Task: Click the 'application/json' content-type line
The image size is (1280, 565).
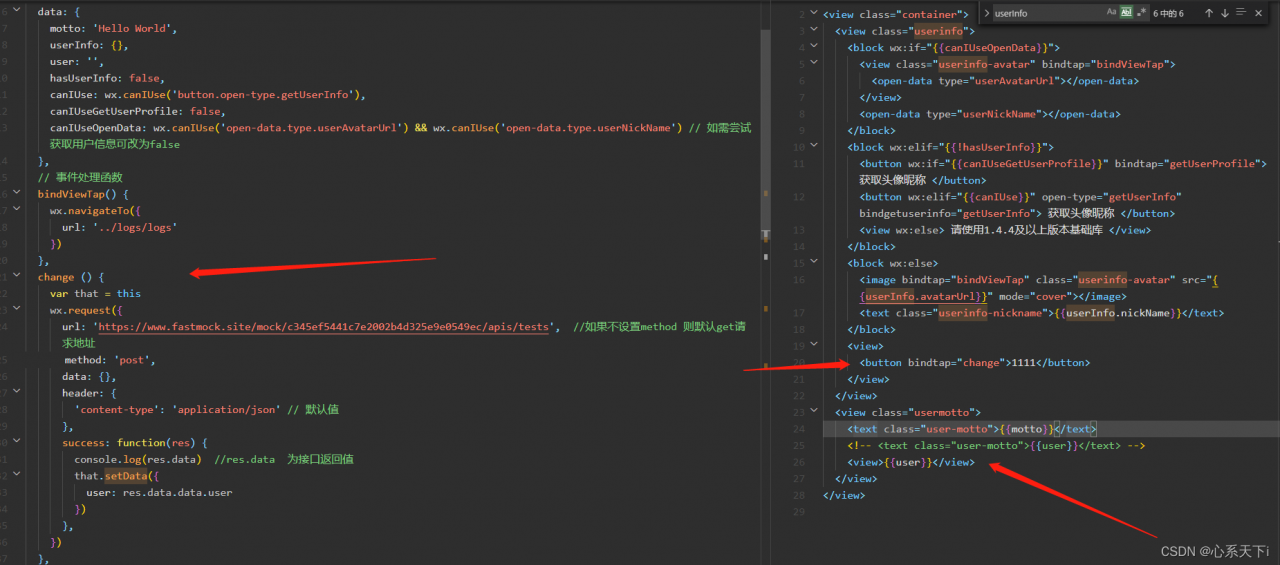Action: pyautogui.click(x=207, y=410)
